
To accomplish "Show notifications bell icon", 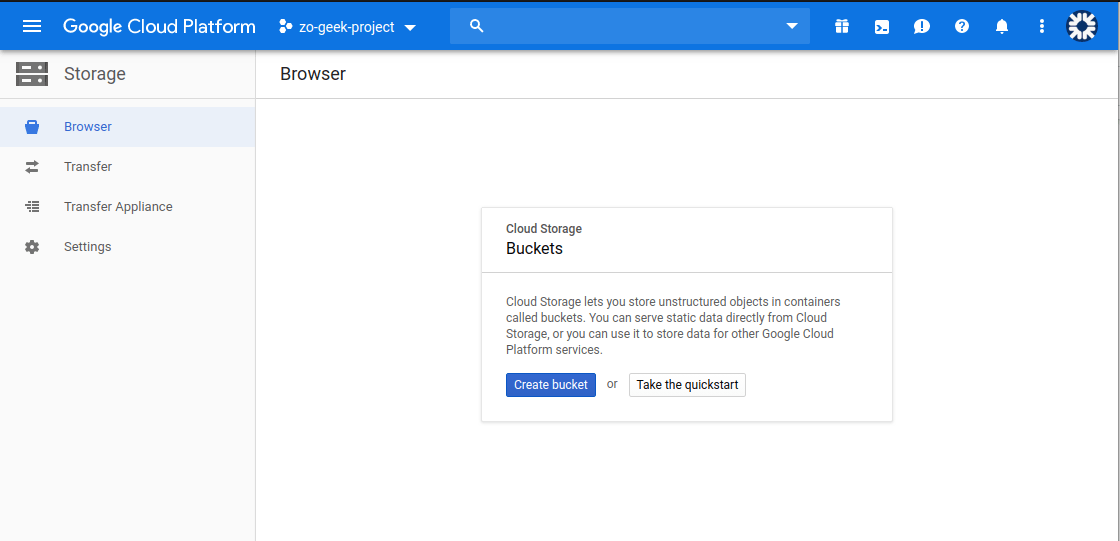I will [1002, 26].
